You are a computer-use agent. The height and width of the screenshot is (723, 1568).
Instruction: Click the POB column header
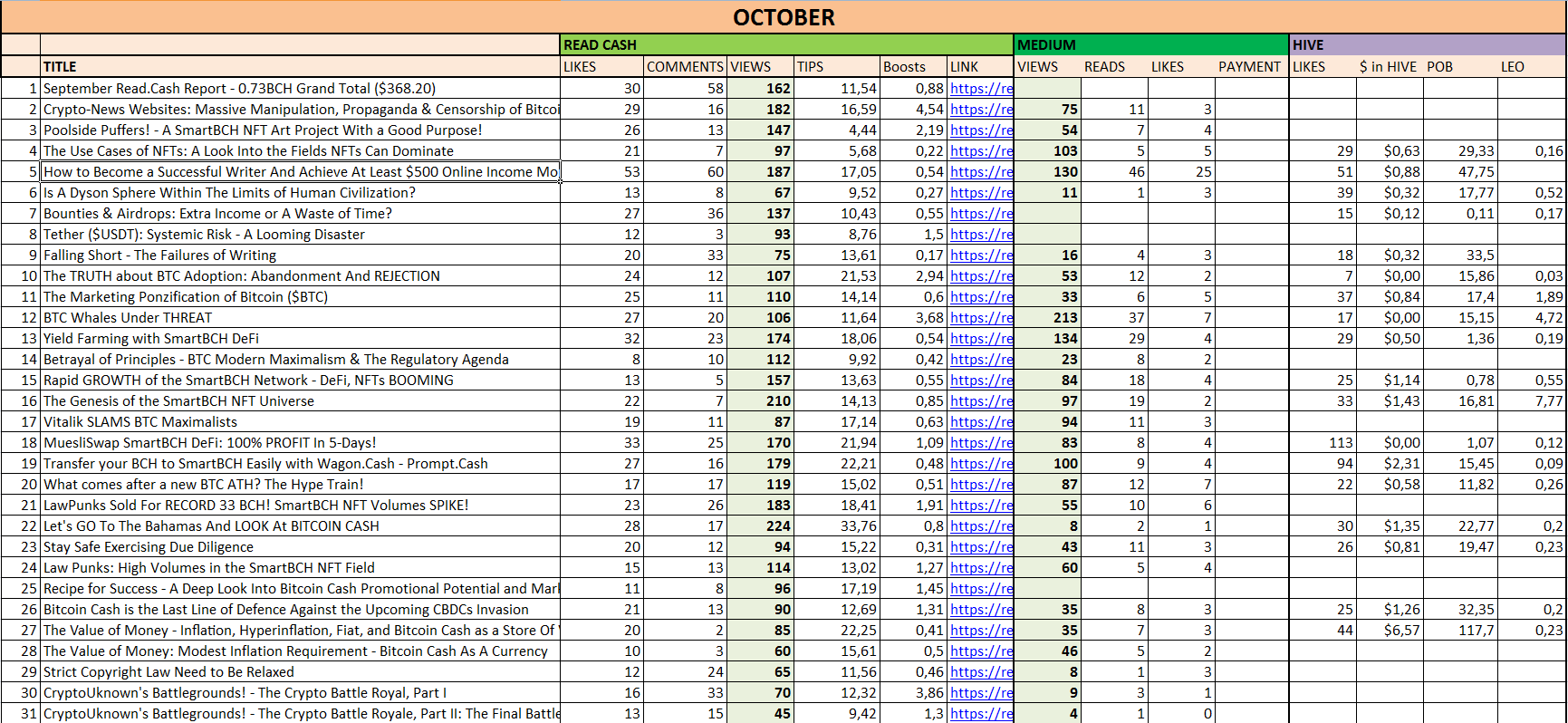click(x=1460, y=66)
